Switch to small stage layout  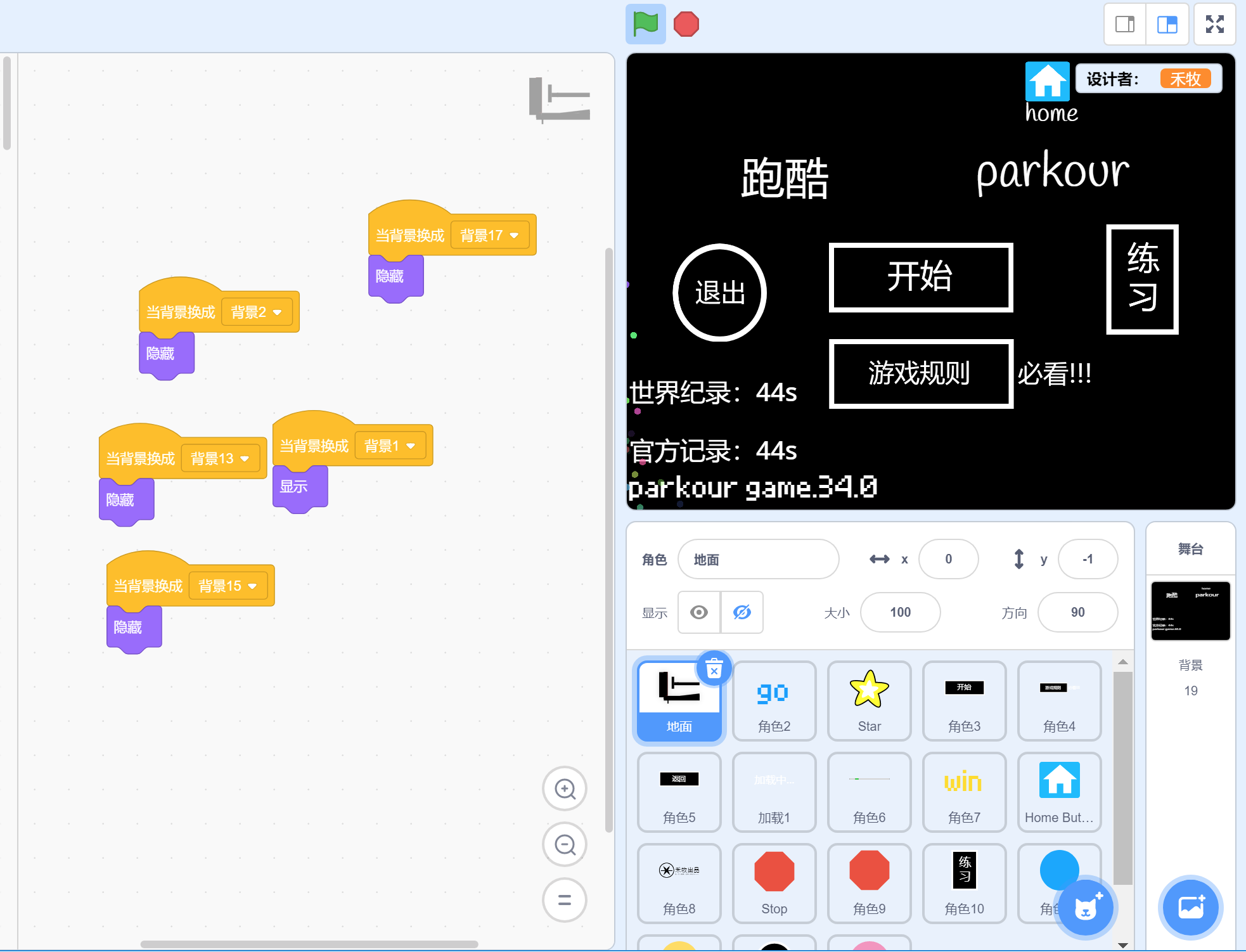(x=1125, y=24)
